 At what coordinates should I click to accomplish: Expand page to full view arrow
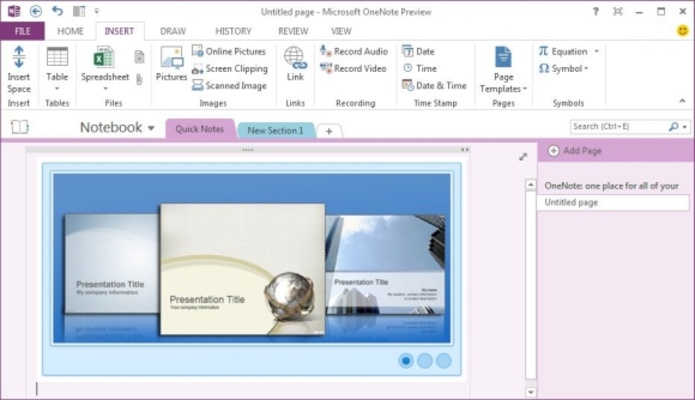[523, 157]
